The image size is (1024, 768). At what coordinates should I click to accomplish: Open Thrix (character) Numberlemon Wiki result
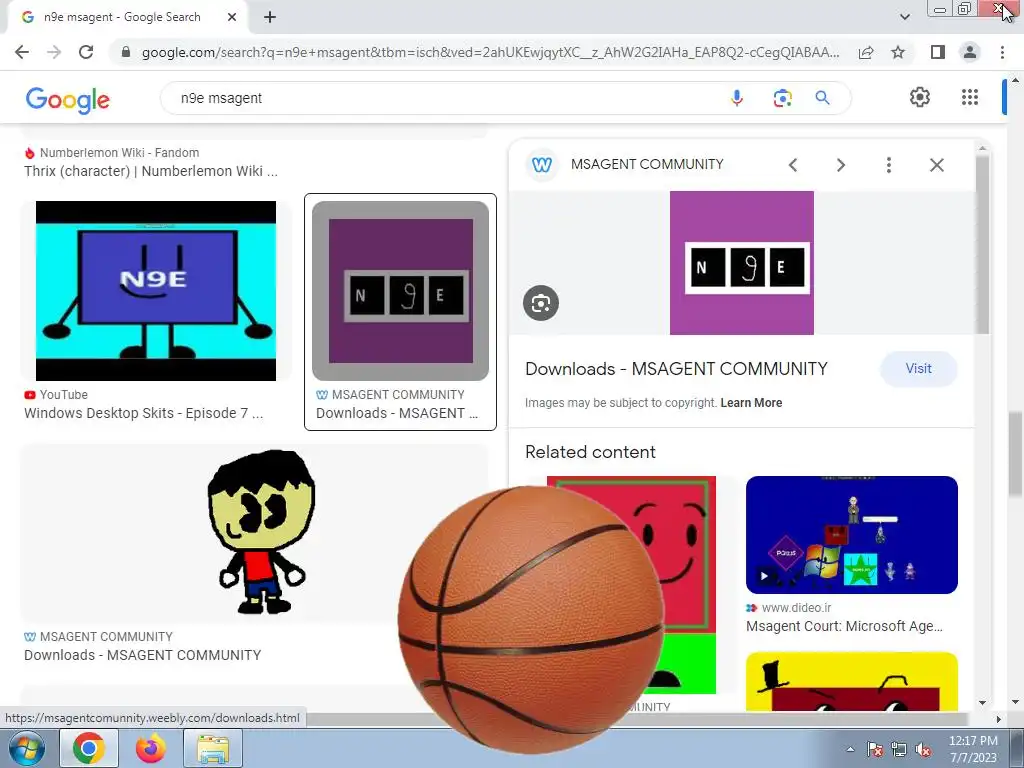[x=151, y=171]
